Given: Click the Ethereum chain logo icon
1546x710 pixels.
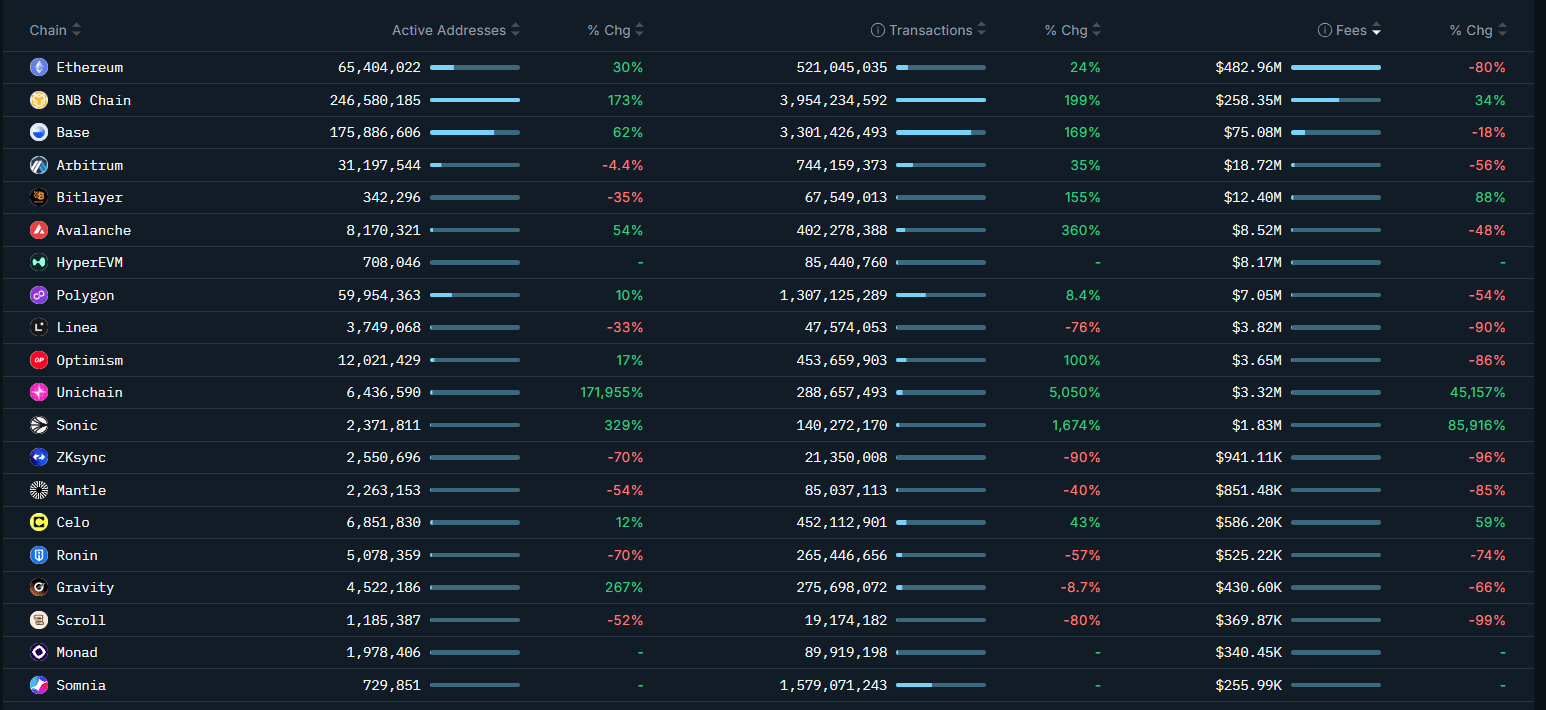Looking at the screenshot, I should 39,68.
